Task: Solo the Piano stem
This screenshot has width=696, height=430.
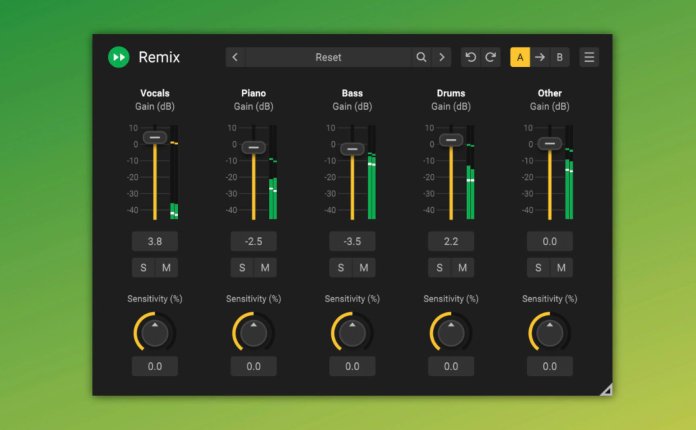Action: (242, 268)
